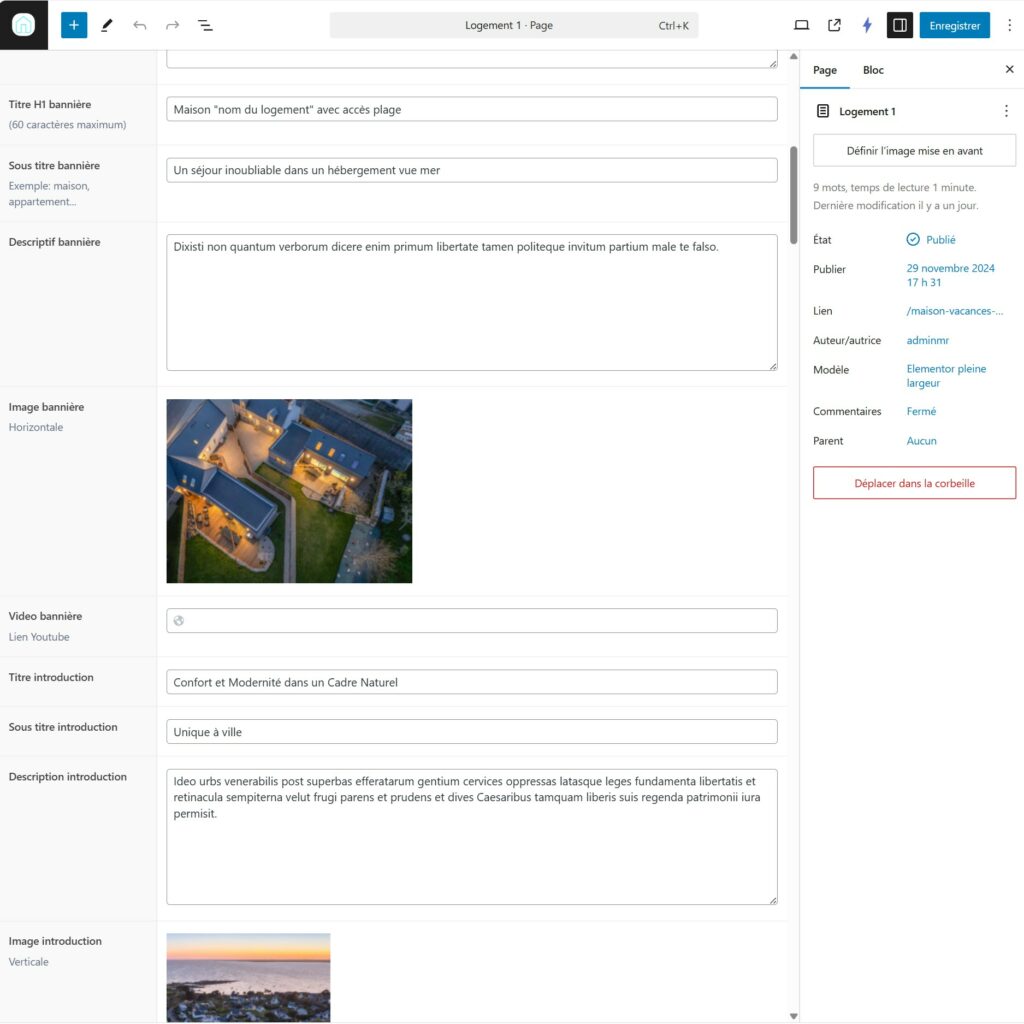Open the block inserter plus button
The height and width of the screenshot is (1024, 1024).
[x=74, y=25]
